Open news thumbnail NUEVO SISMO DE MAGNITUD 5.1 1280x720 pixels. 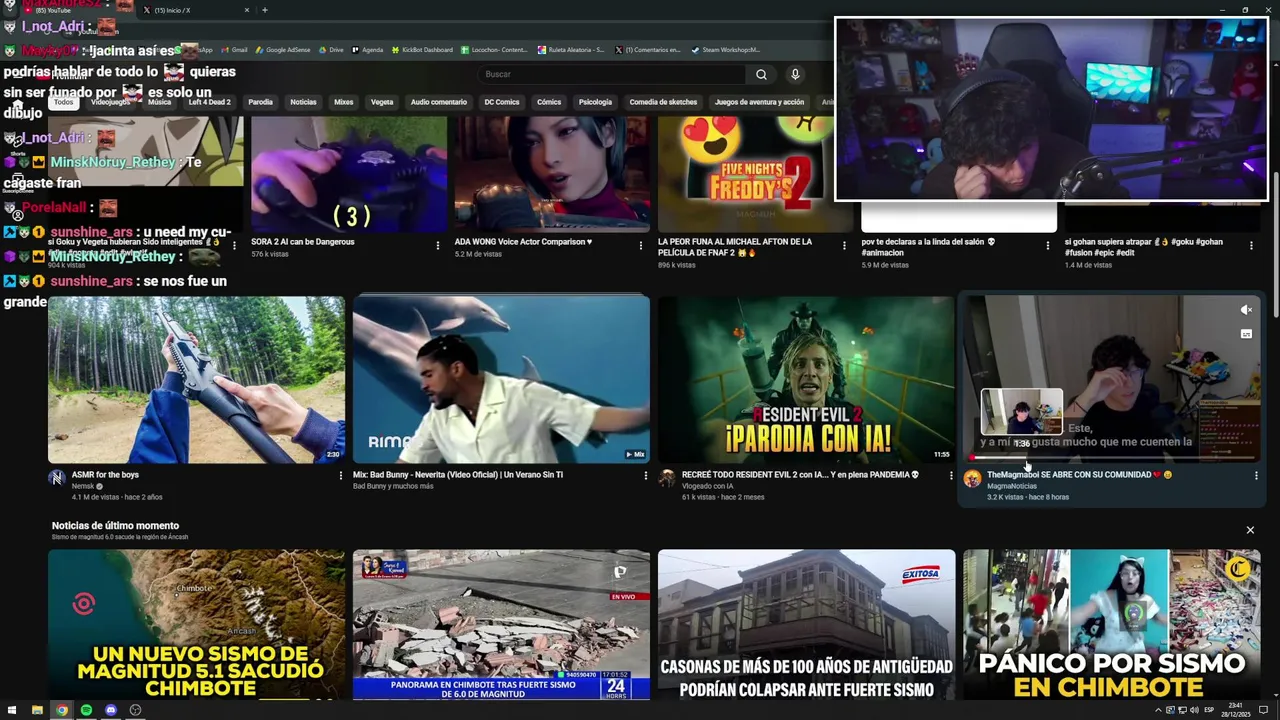[196, 624]
